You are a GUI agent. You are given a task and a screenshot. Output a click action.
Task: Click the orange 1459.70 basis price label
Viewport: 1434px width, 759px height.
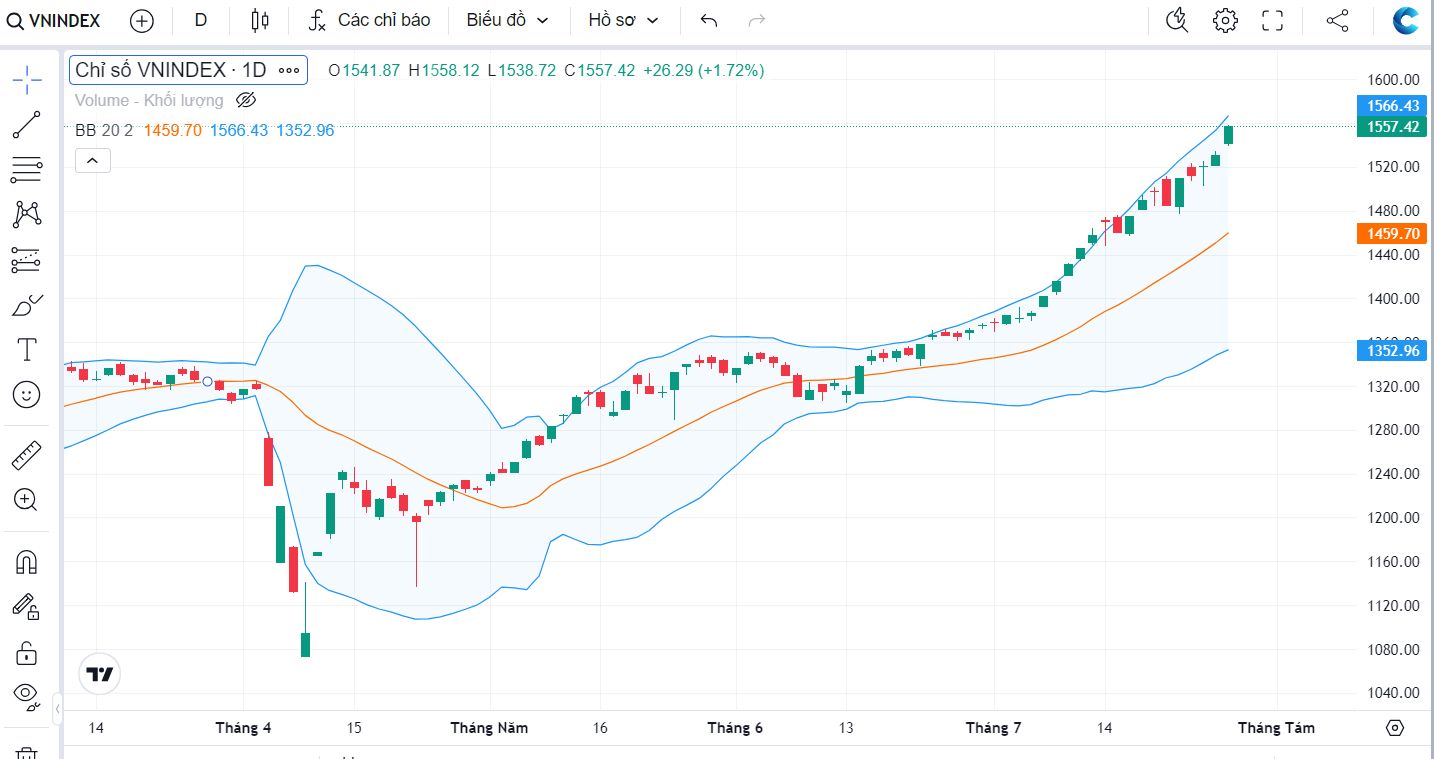(1394, 234)
